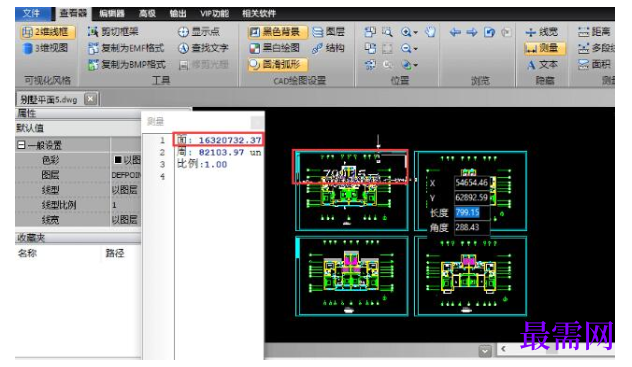Click the 色彩 black color swatch
Image resolution: width=632 pixels, height=367 pixels.
pos(118,160)
